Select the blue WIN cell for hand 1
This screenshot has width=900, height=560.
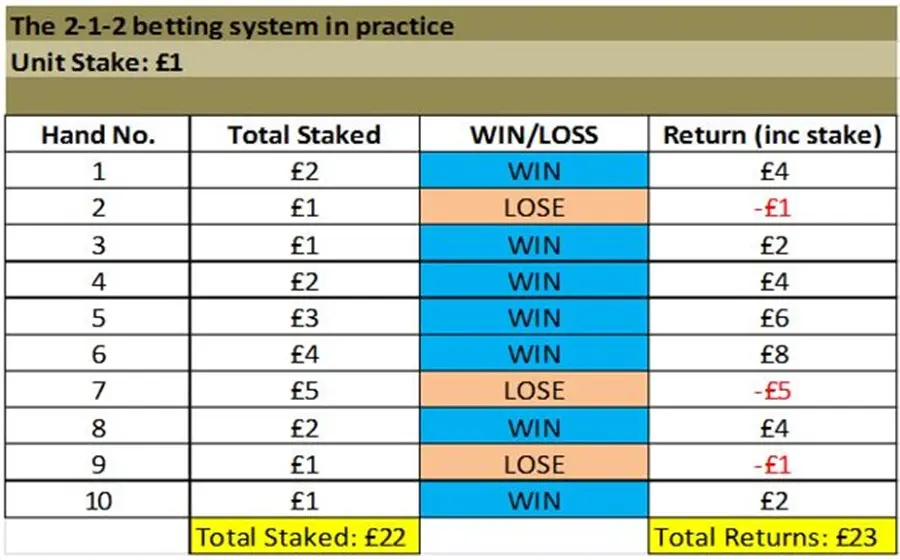[x=534, y=170]
